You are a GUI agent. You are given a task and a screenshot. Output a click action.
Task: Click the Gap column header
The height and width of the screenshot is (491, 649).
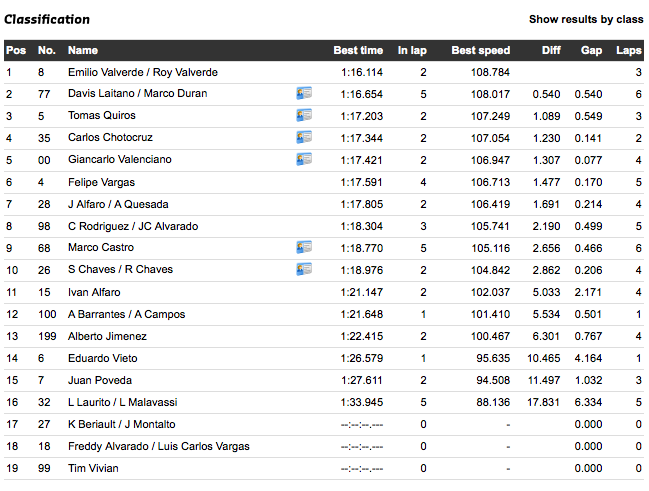click(591, 50)
